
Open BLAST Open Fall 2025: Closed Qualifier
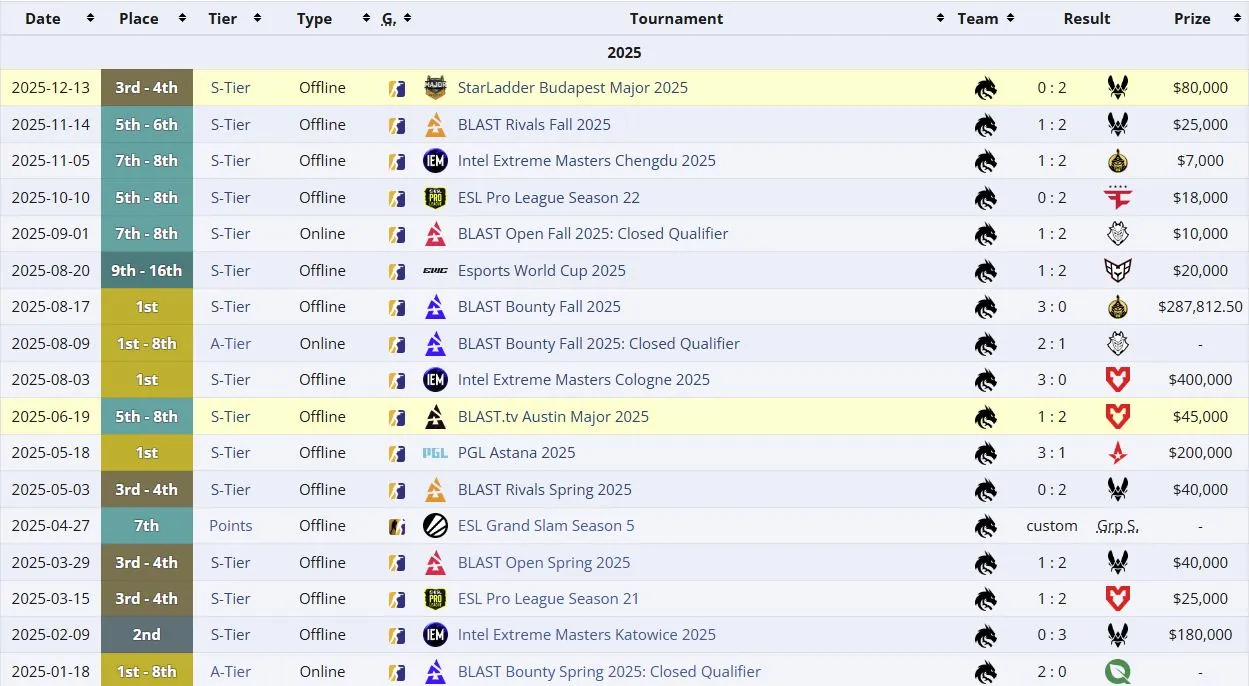pos(593,234)
